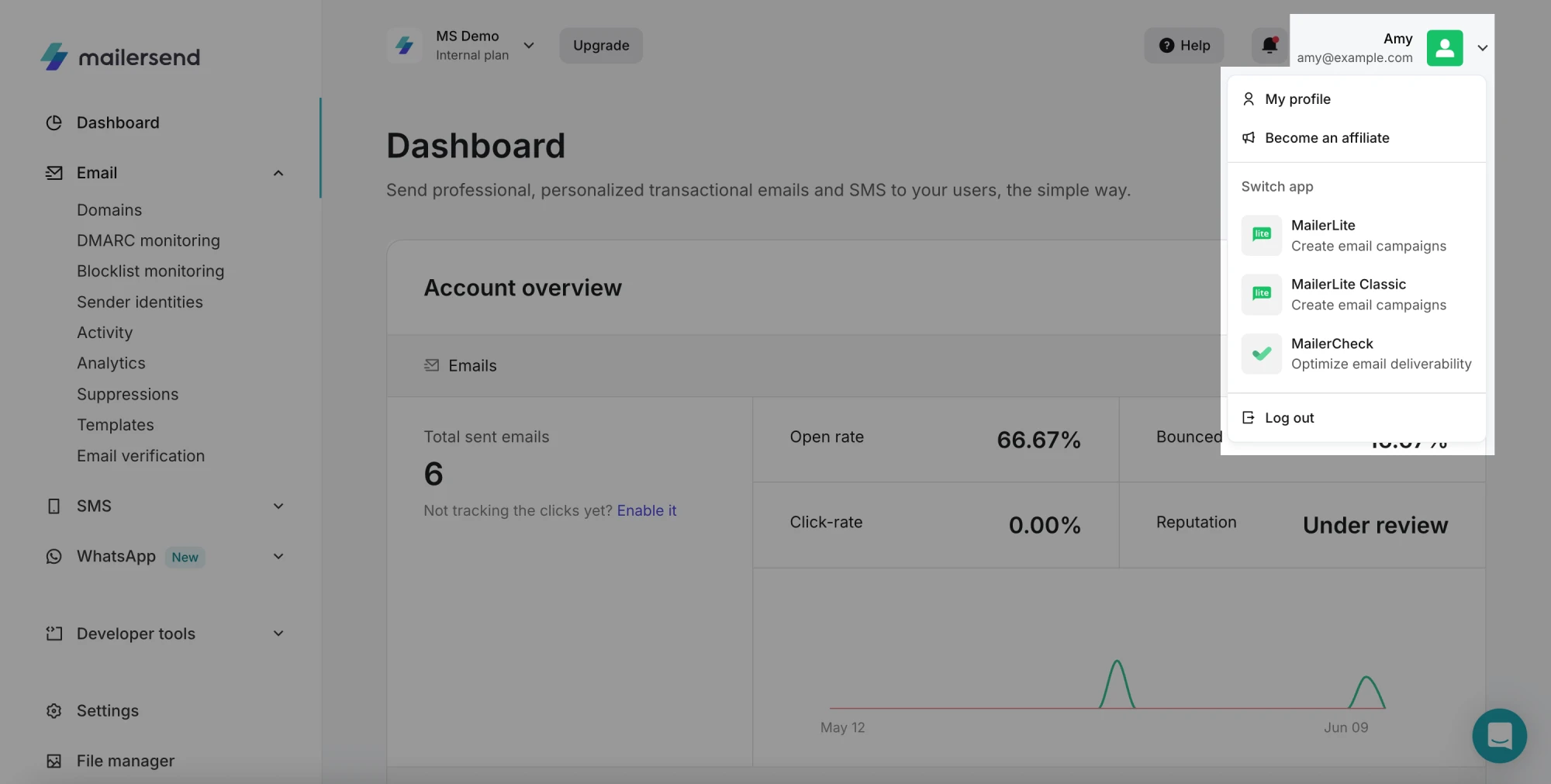Click the MailerCheck checkmark icon

[x=1262, y=354]
